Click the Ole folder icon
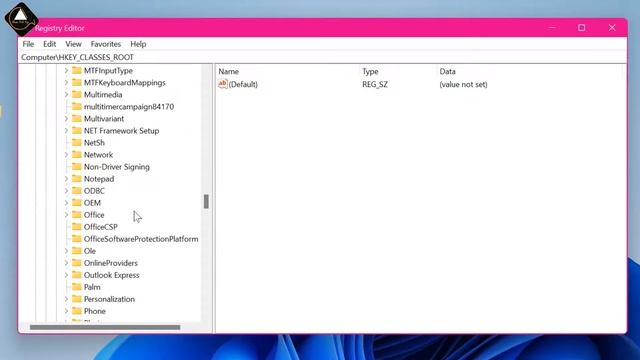Image resolution: width=640 pixels, height=360 pixels. point(77,251)
